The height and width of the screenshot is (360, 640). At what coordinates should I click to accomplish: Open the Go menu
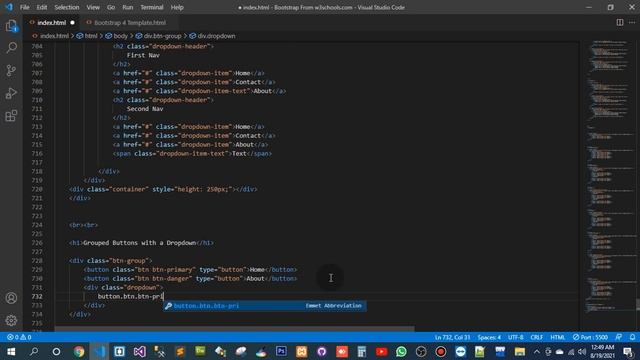[111, 7]
